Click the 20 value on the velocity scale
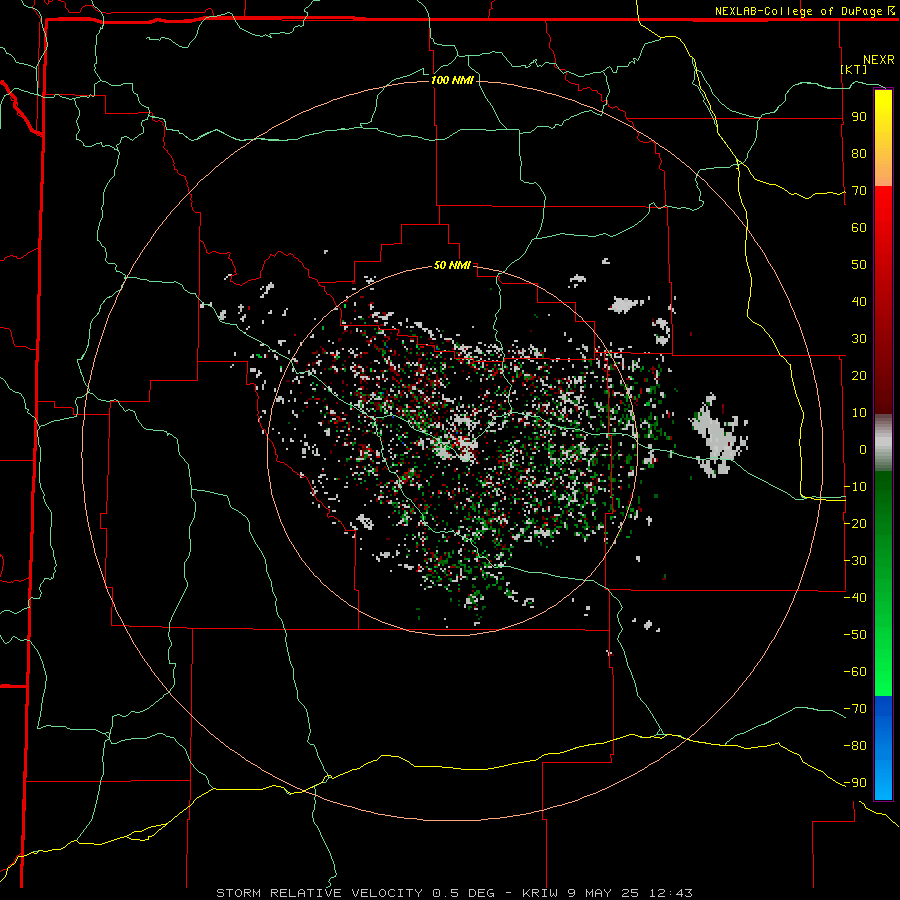 pyautogui.click(x=859, y=375)
